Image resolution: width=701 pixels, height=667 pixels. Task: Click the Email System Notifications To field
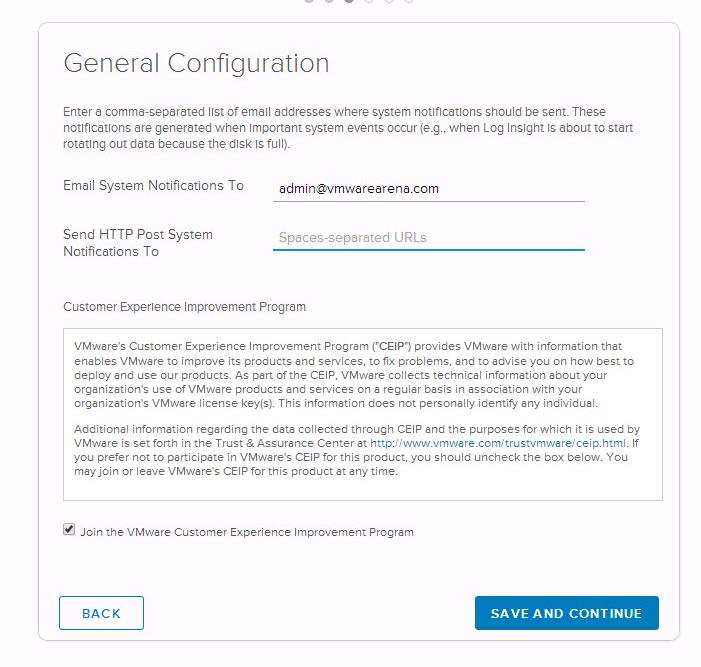click(428, 188)
